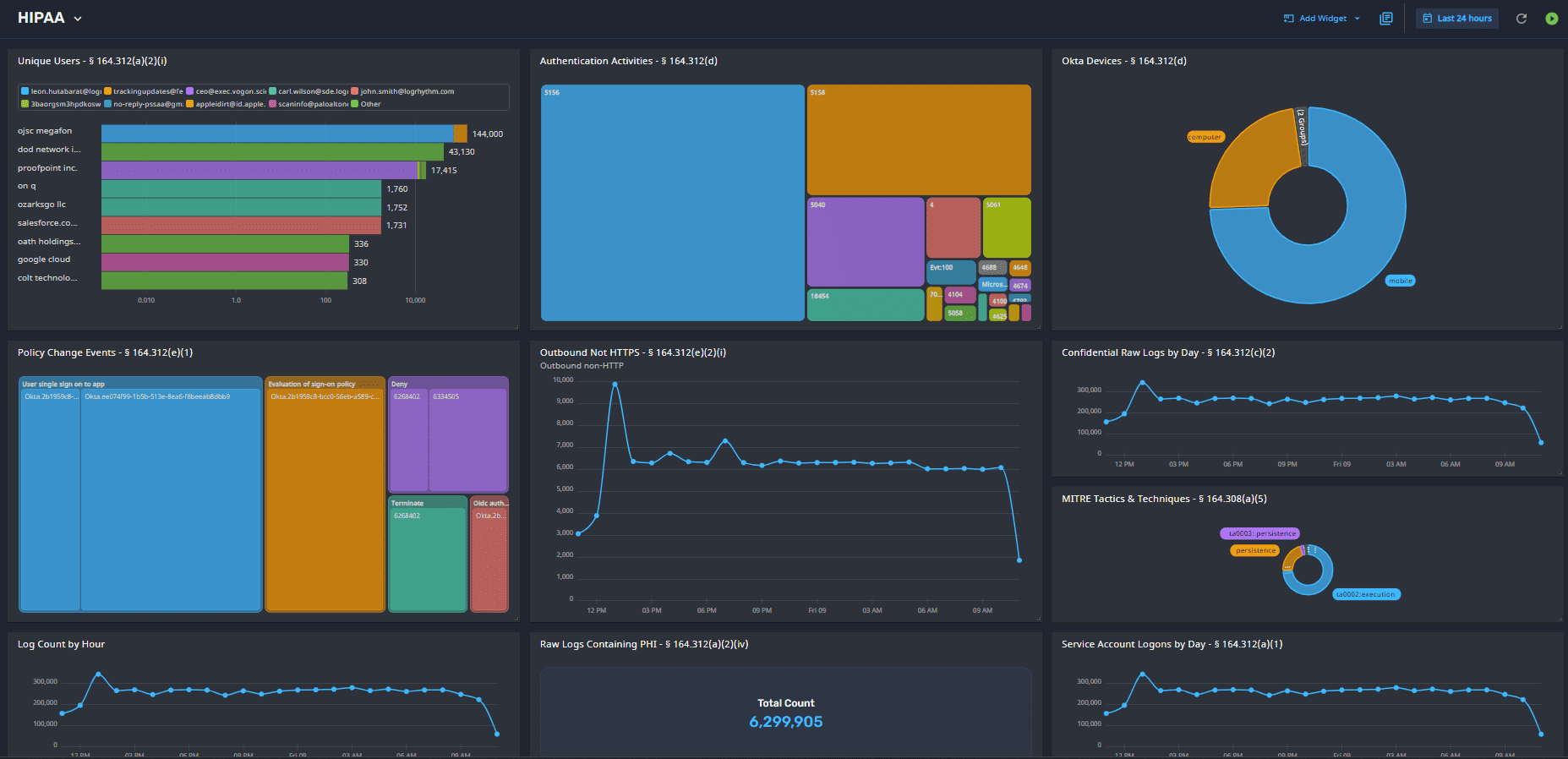
Task: Hide the scaninfo@paloalto legend series
Action: click(308, 104)
